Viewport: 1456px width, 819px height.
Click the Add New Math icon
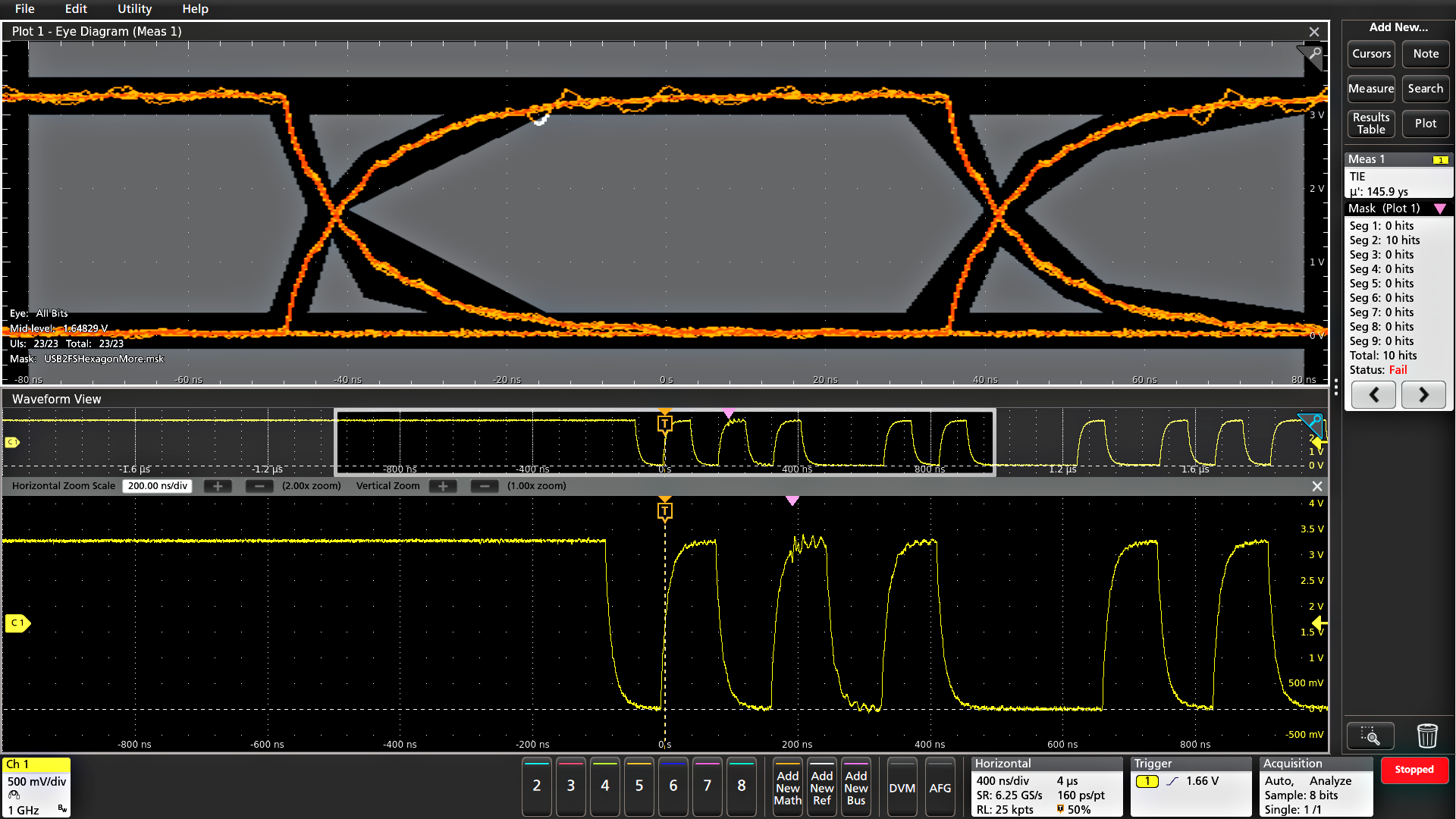point(787,787)
